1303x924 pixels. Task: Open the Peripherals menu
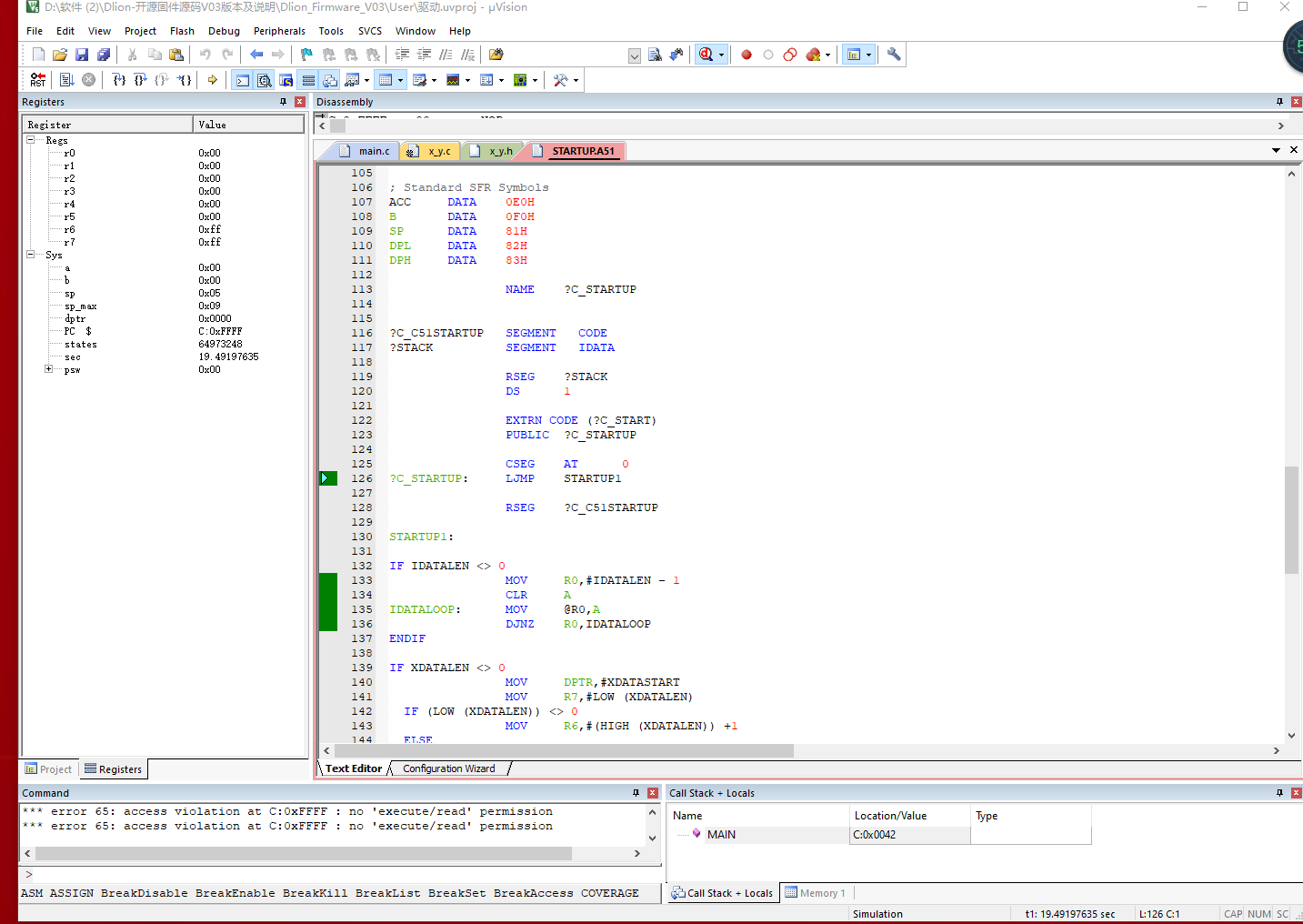click(x=280, y=31)
